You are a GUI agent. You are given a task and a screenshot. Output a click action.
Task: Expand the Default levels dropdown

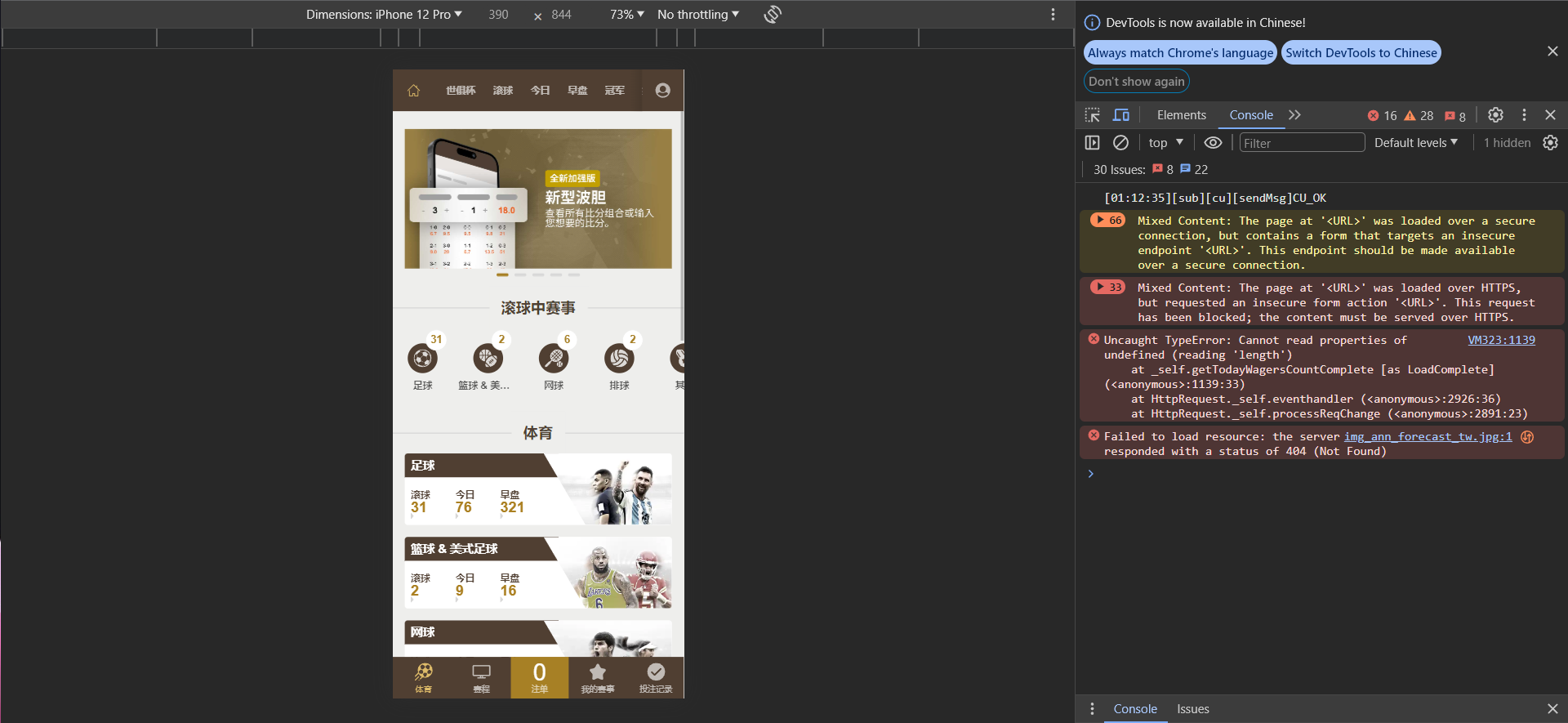(1415, 143)
